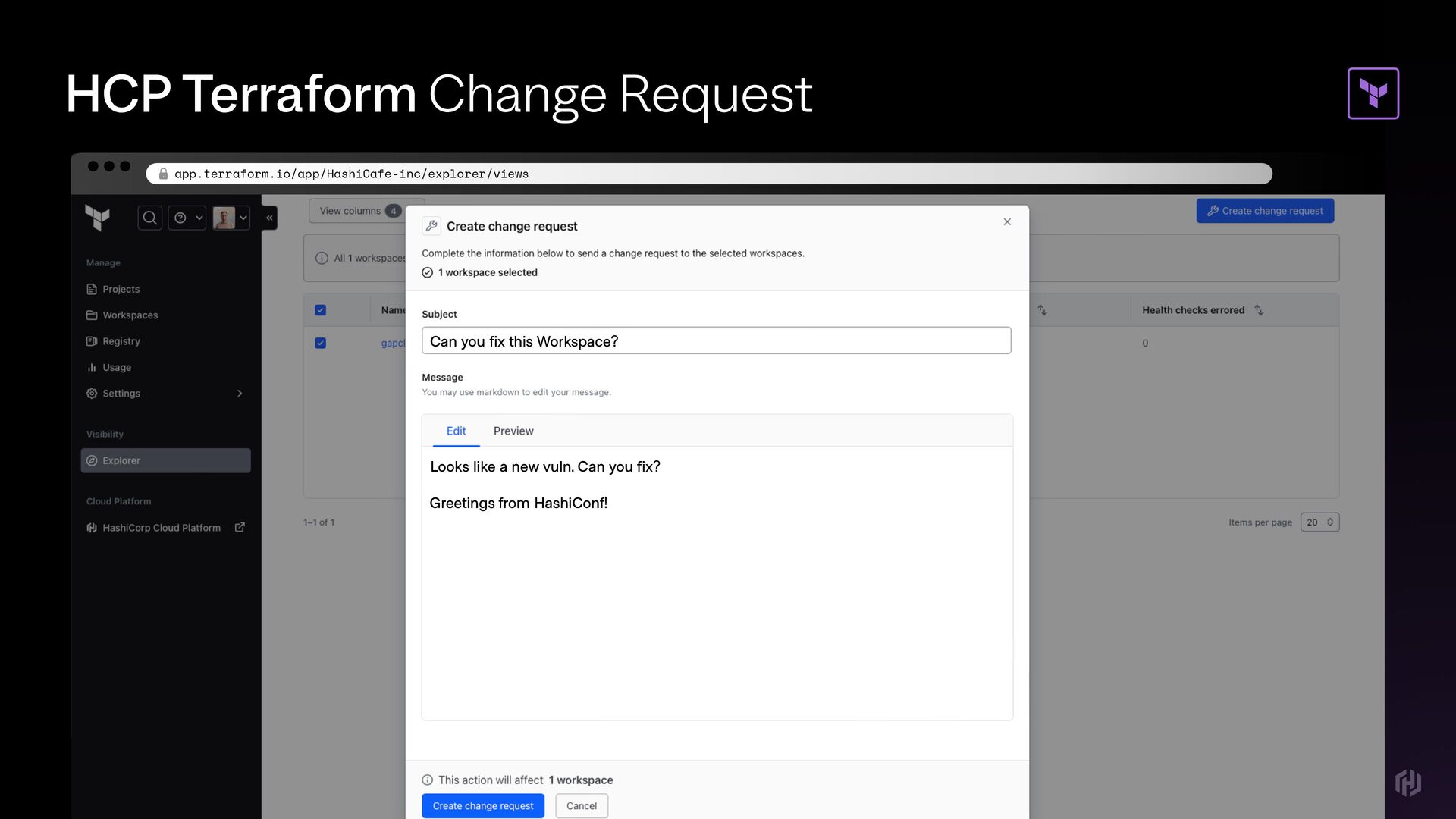Open the gapcl workspace link

393,344
